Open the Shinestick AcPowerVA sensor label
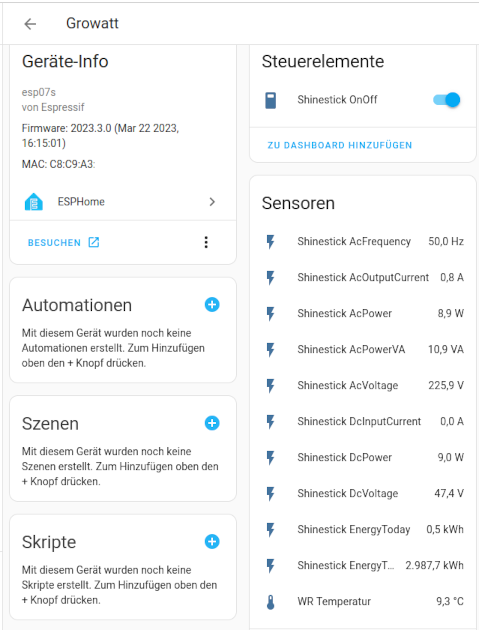479x630 pixels. [x=351, y=349]
